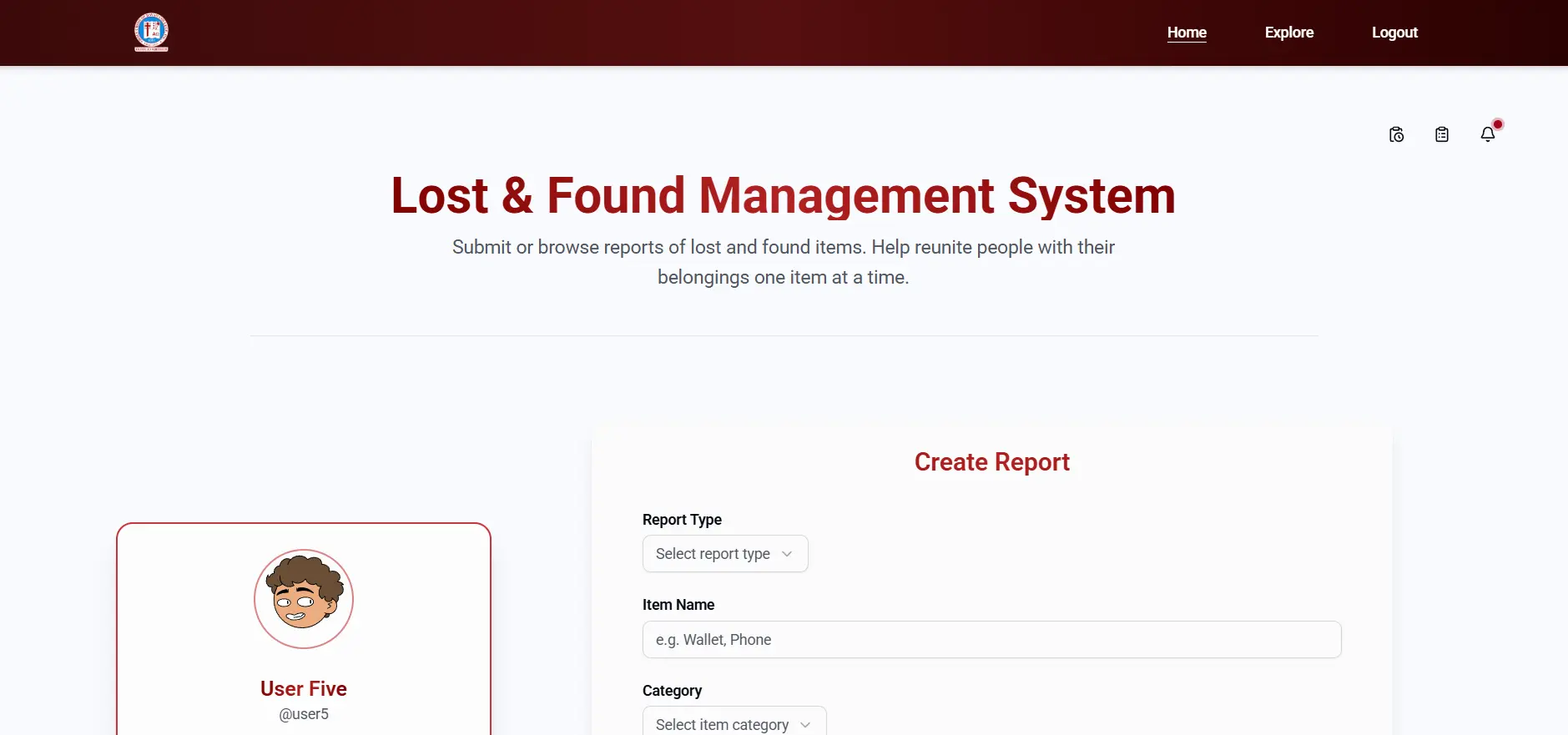Viewport: 1568px width, 735px height.
Task: Open notifications via the bell icon
Action: (x=1487, y=134)
